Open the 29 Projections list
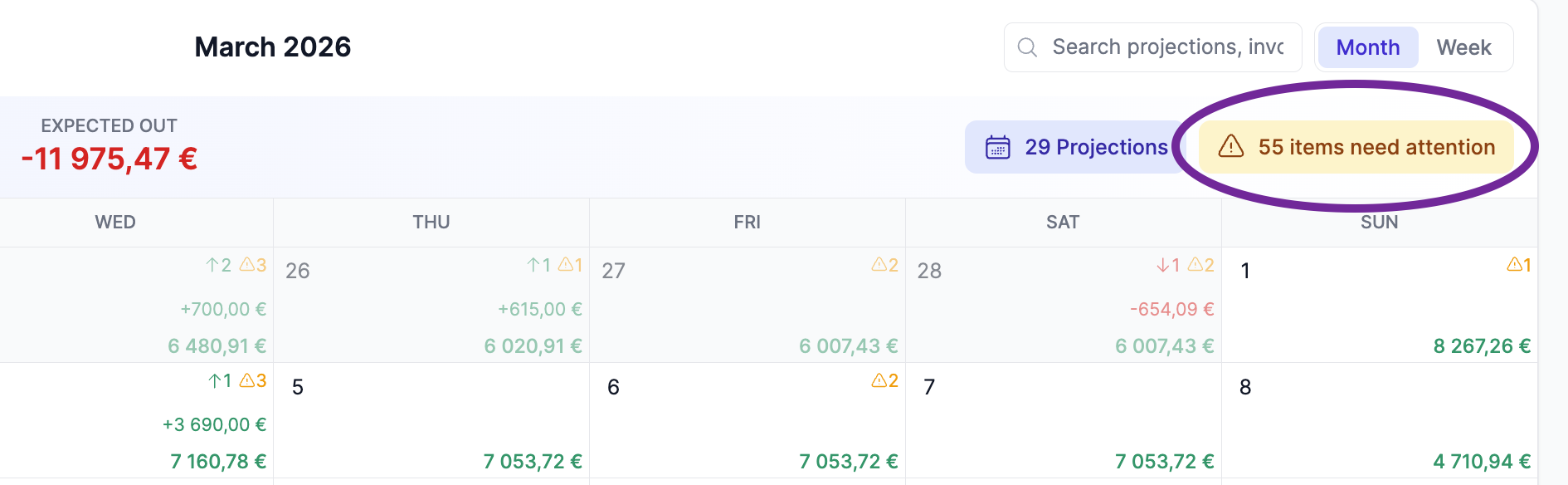This screenshot has width=1568, height=485. [1079, 147]
